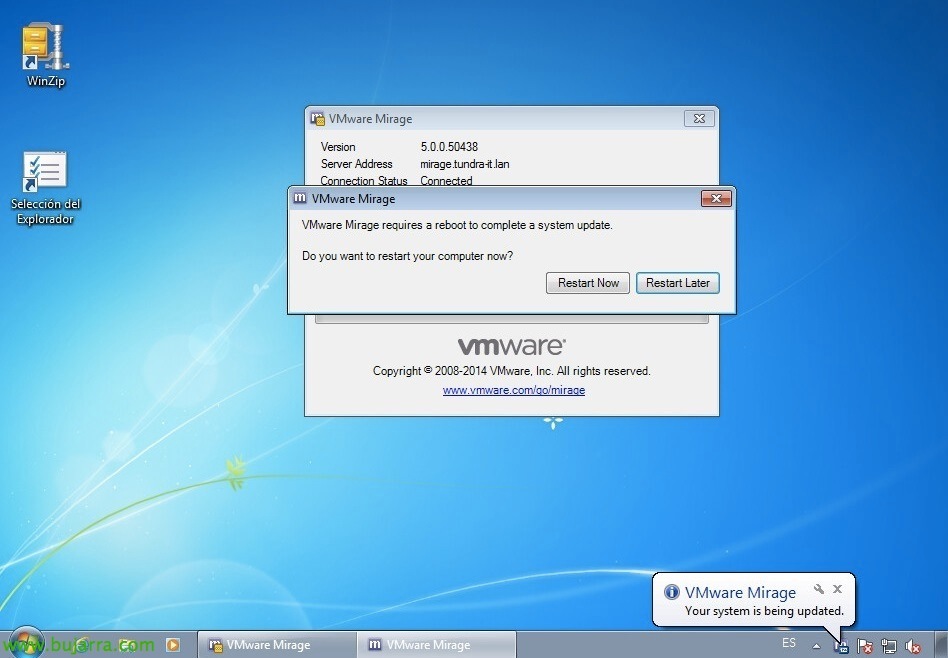The image size is (948, 658).
Task: Close the VMware Mirage notification balloon
Action: [837, 588]
